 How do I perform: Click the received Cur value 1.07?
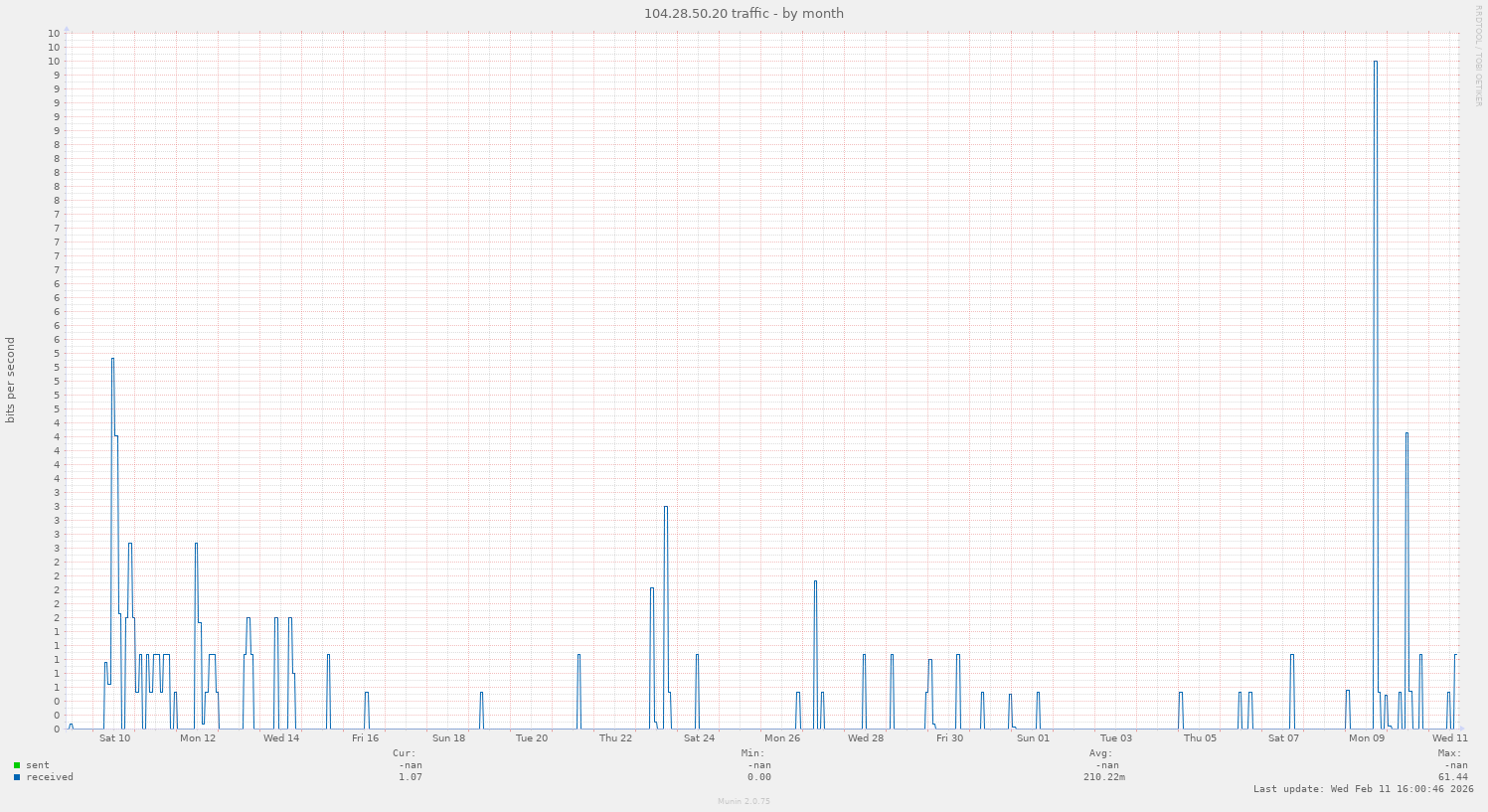point(411,777)
